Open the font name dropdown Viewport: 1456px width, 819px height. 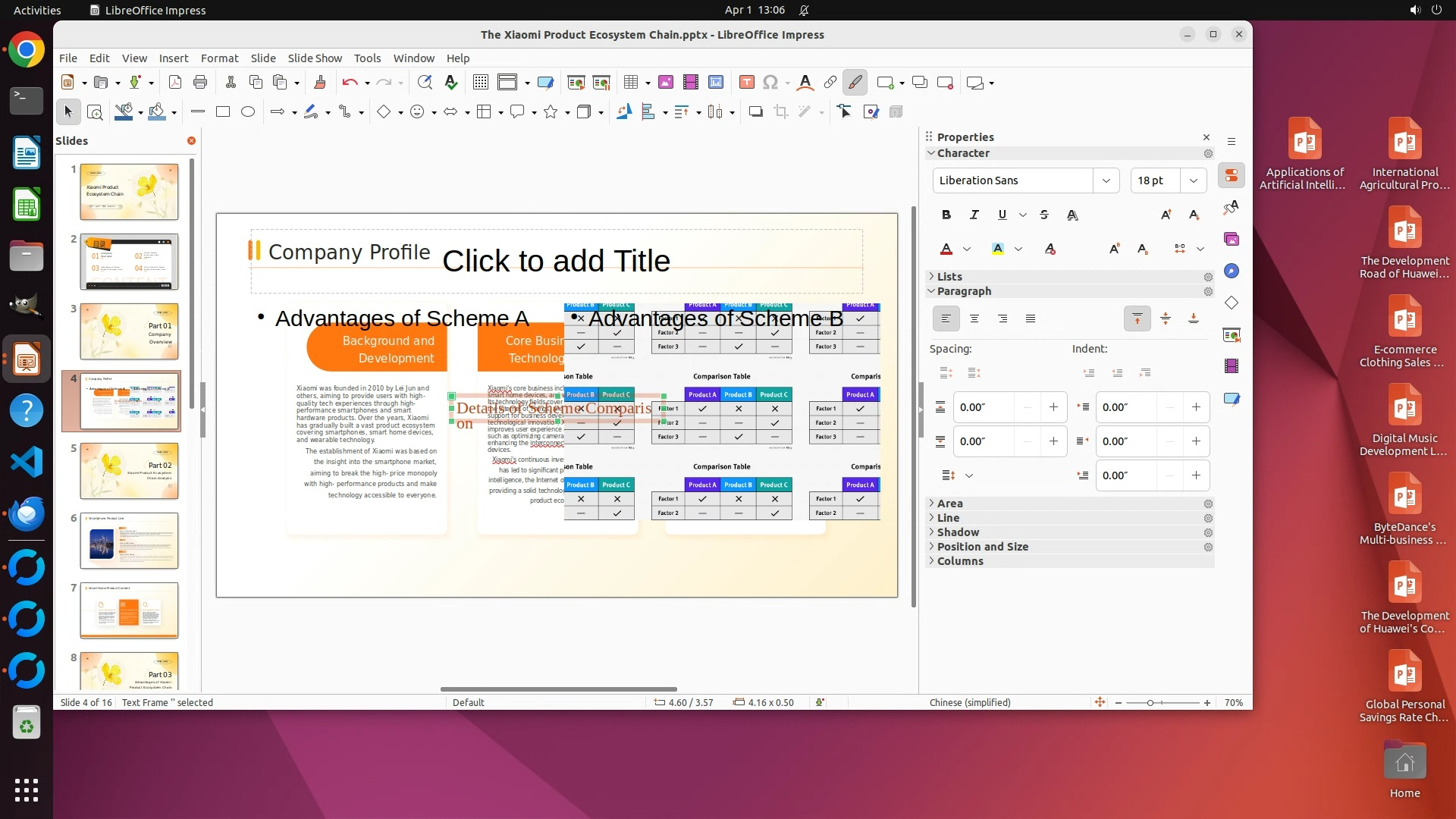[1106, 180]
